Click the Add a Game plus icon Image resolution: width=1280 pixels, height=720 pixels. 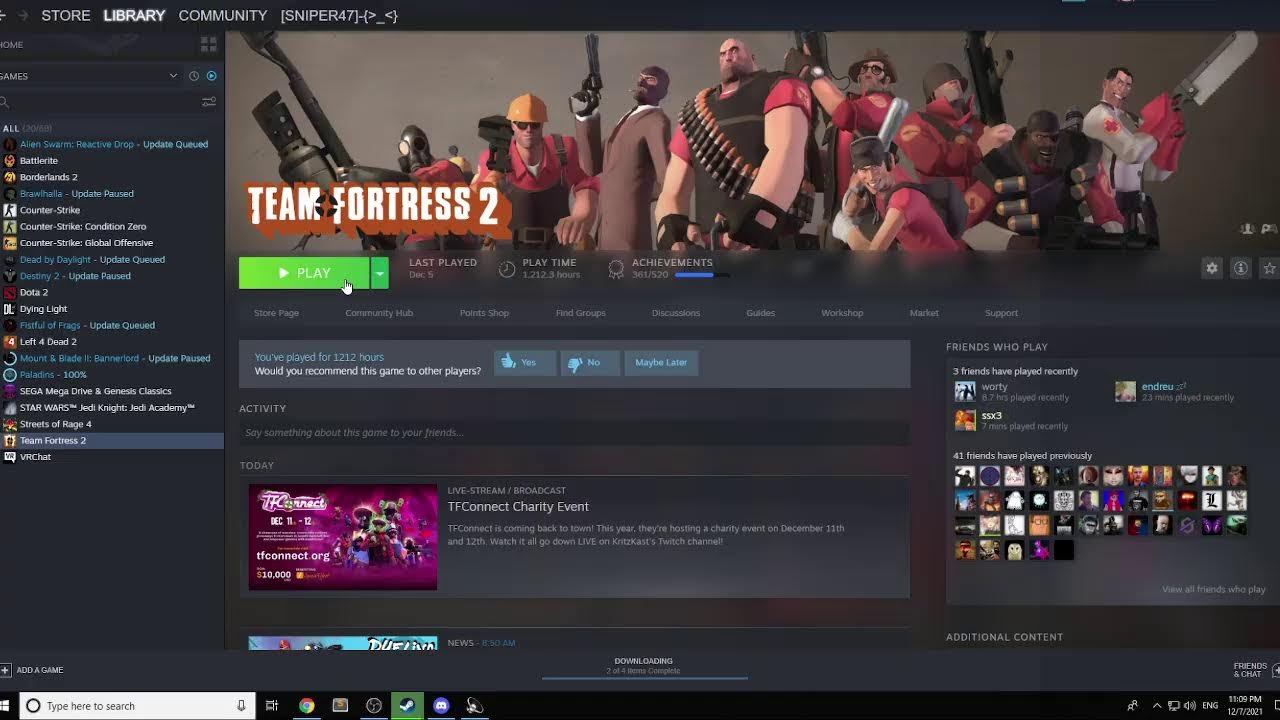pos(6,670)
